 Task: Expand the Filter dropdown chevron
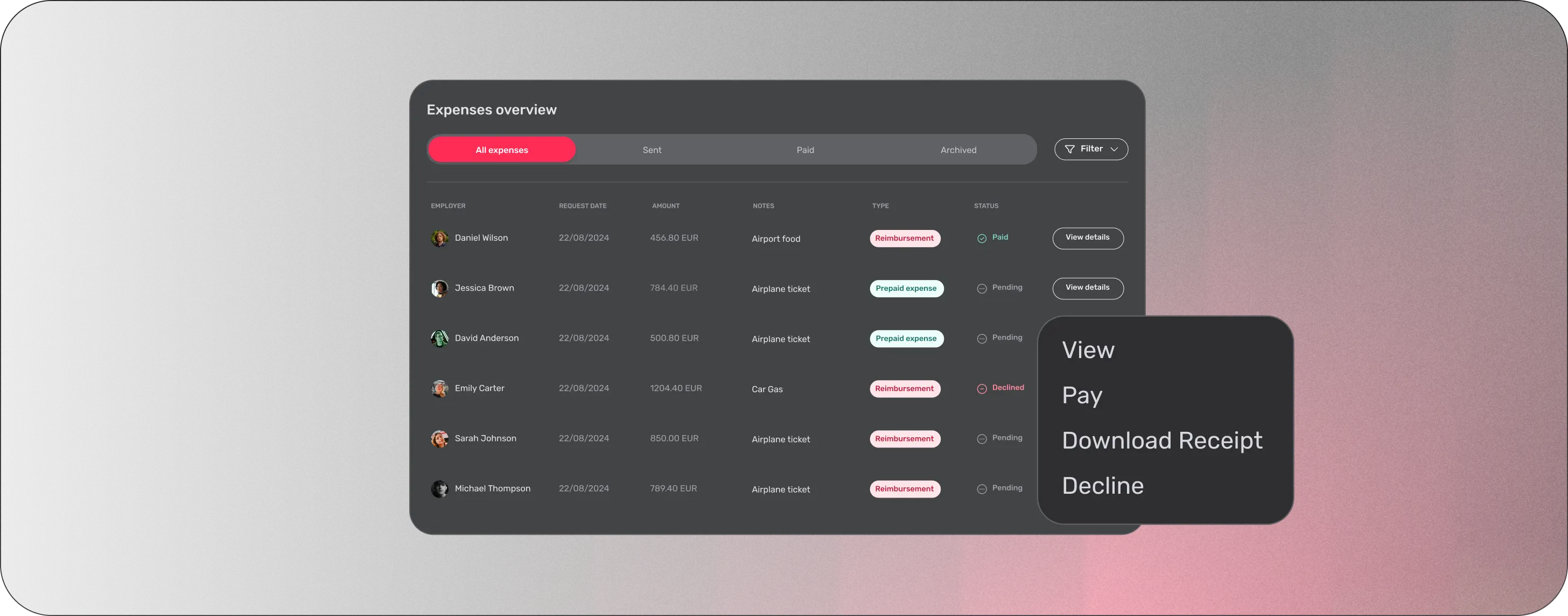(x=1114, y=149)
